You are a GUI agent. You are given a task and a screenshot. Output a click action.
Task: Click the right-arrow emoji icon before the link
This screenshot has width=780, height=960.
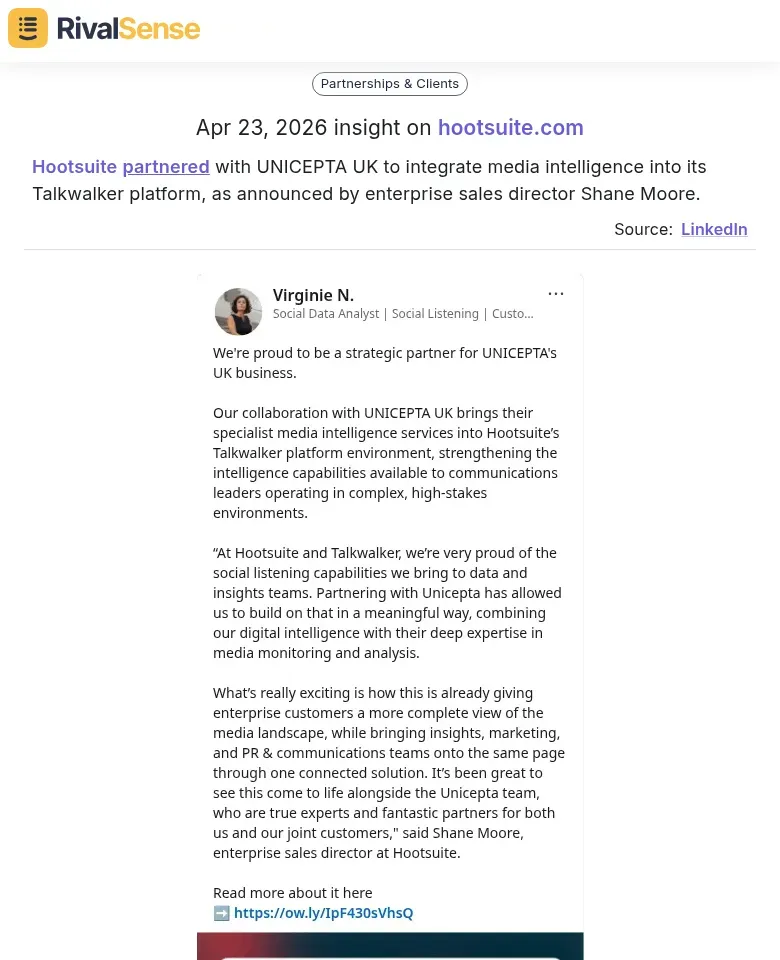(221, 913)
